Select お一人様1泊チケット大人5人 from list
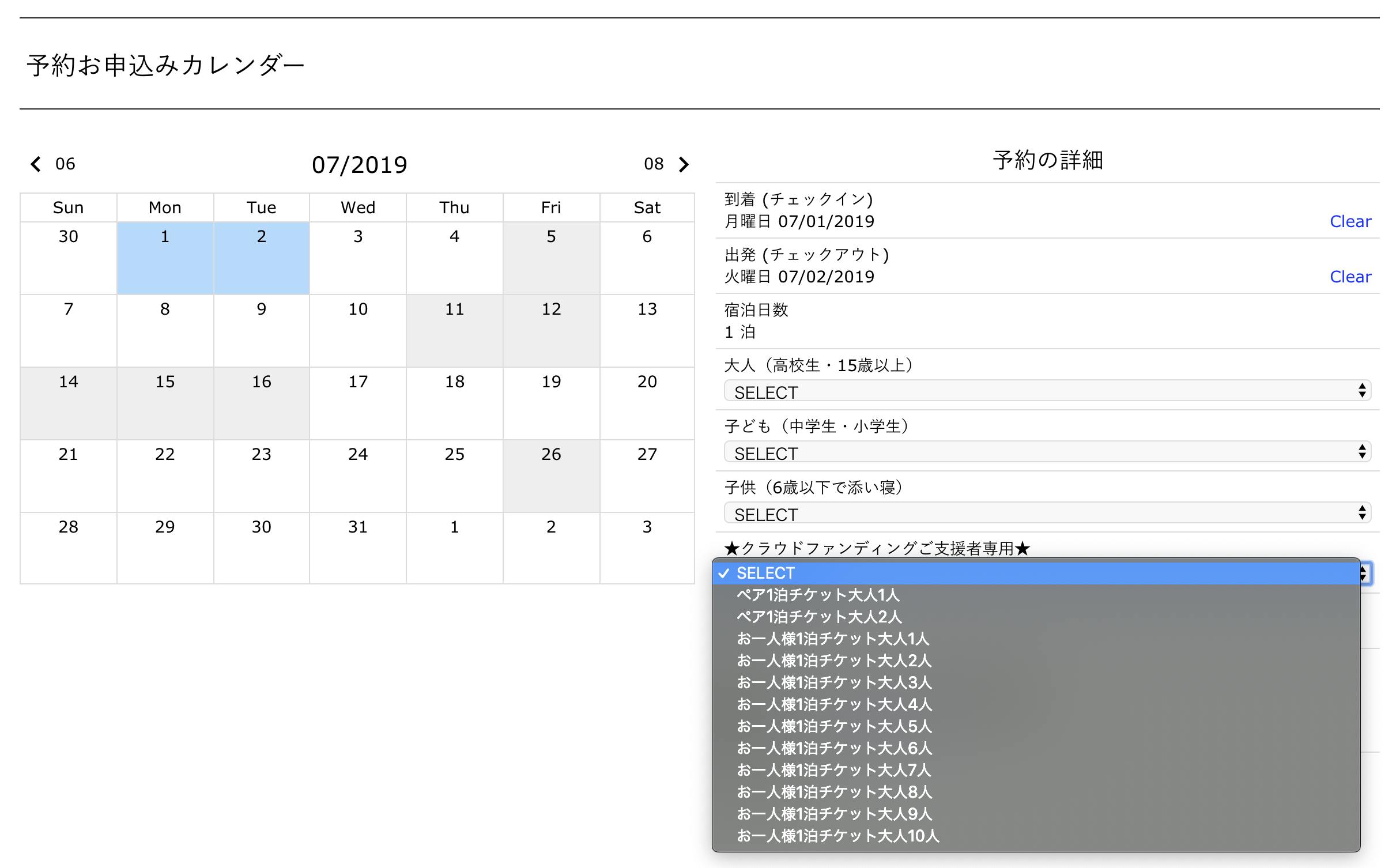Viewport: 1396px width, 868px height. coord(834,726)
